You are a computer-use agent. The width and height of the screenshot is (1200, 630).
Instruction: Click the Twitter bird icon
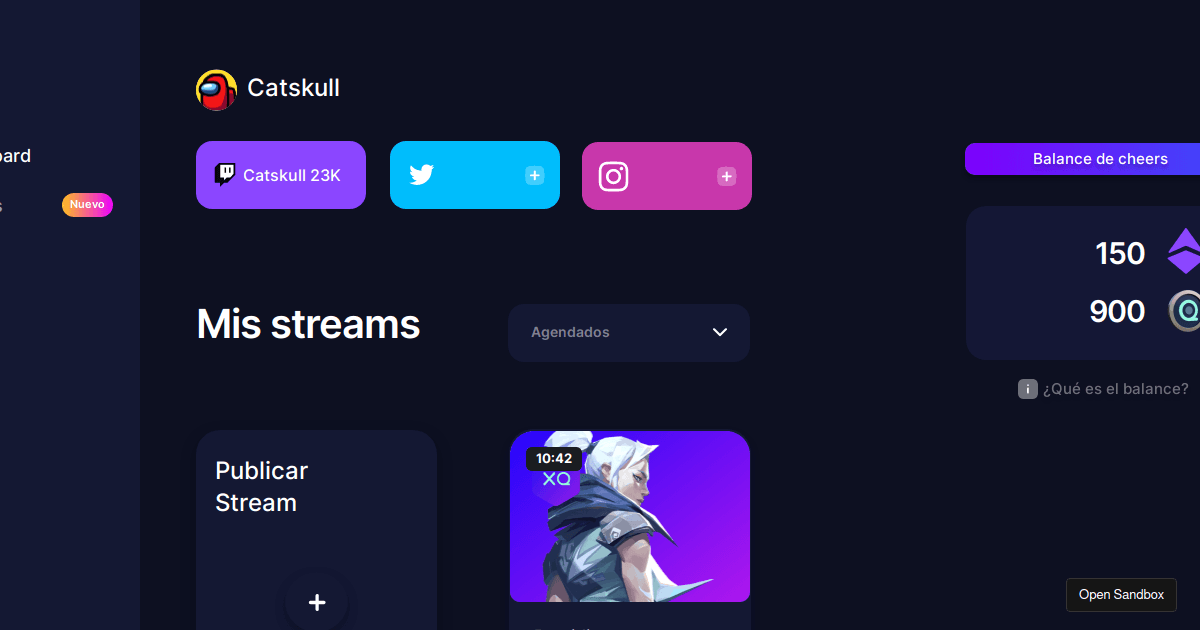tap(421, 175)
